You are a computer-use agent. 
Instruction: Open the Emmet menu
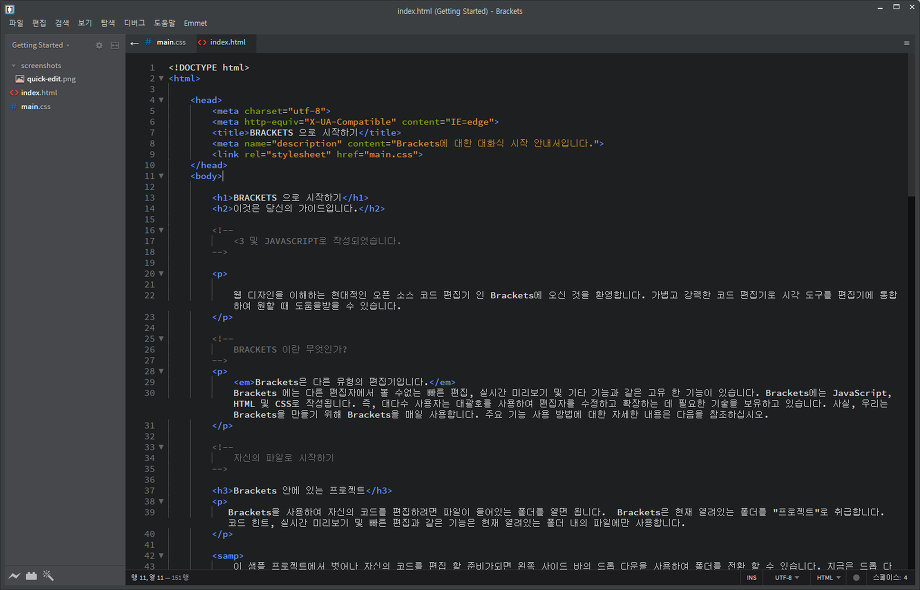[195, 23]
